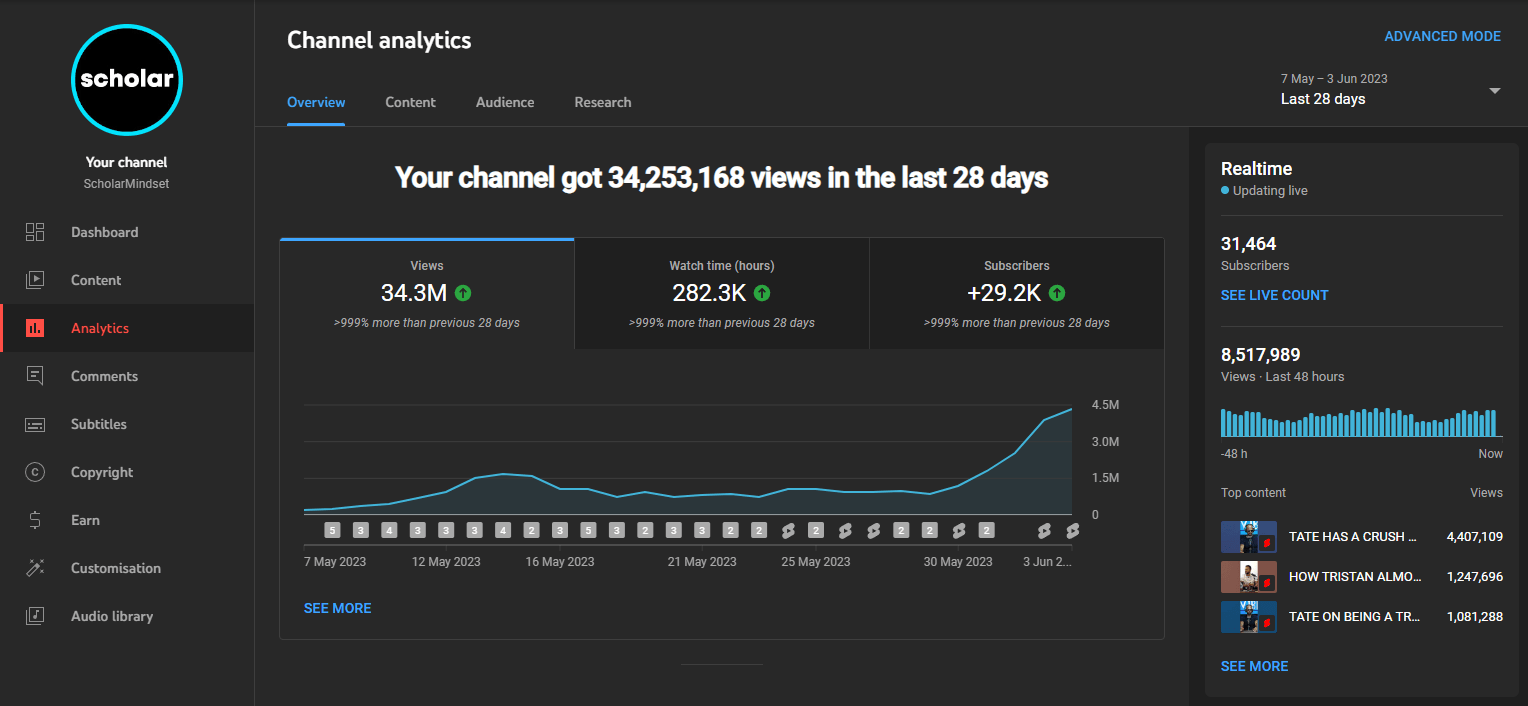Open the Customisation magic wand icon

(35, 568)
